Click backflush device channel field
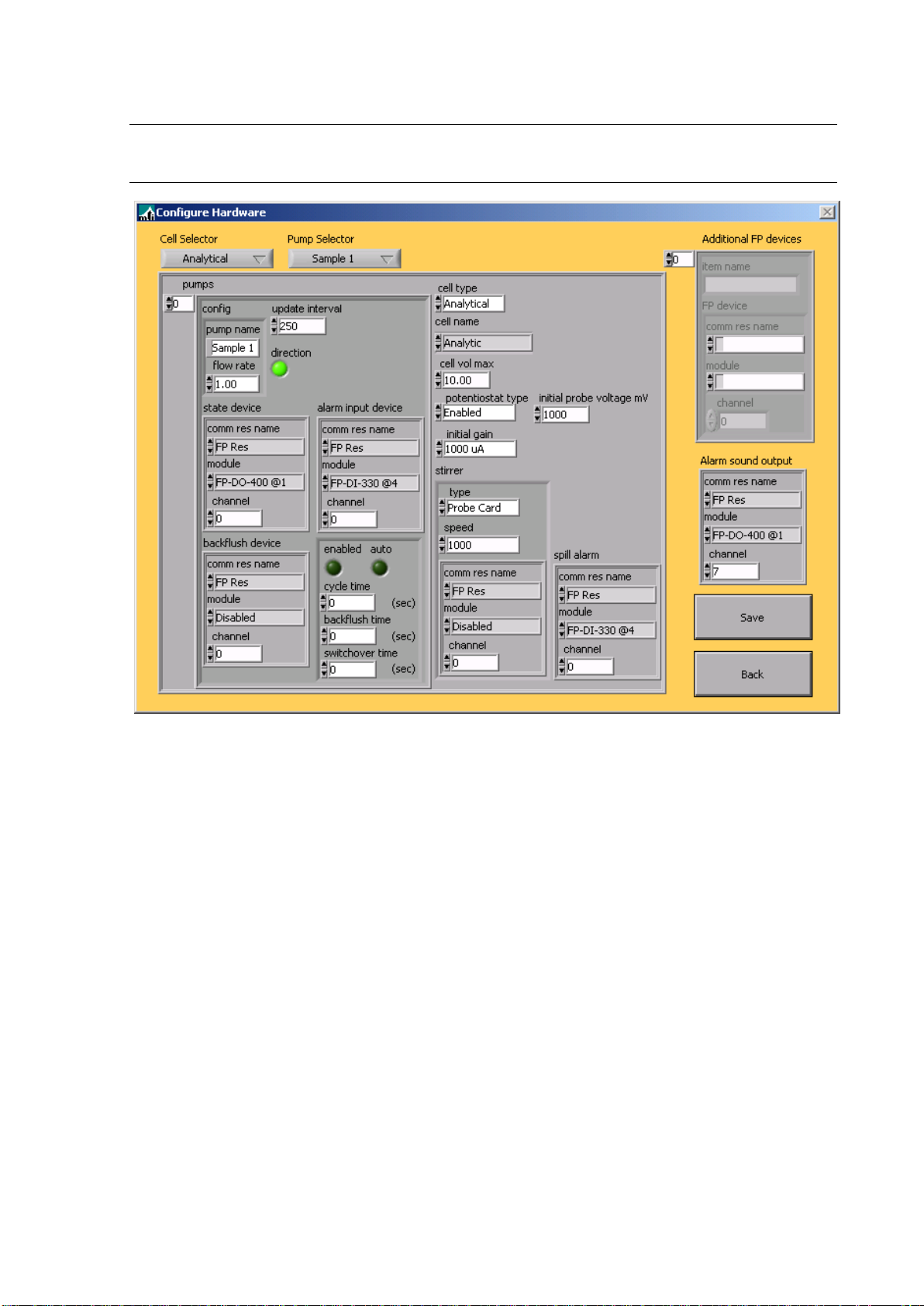 point(238,654)
